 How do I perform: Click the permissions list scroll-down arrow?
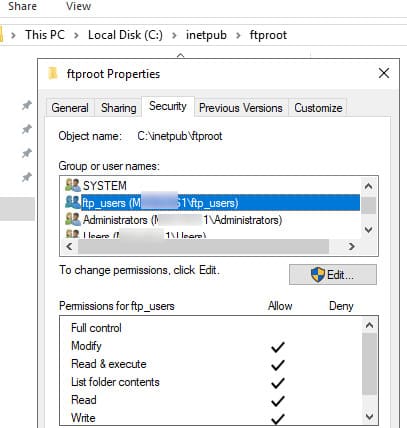[x=369, y=416]
